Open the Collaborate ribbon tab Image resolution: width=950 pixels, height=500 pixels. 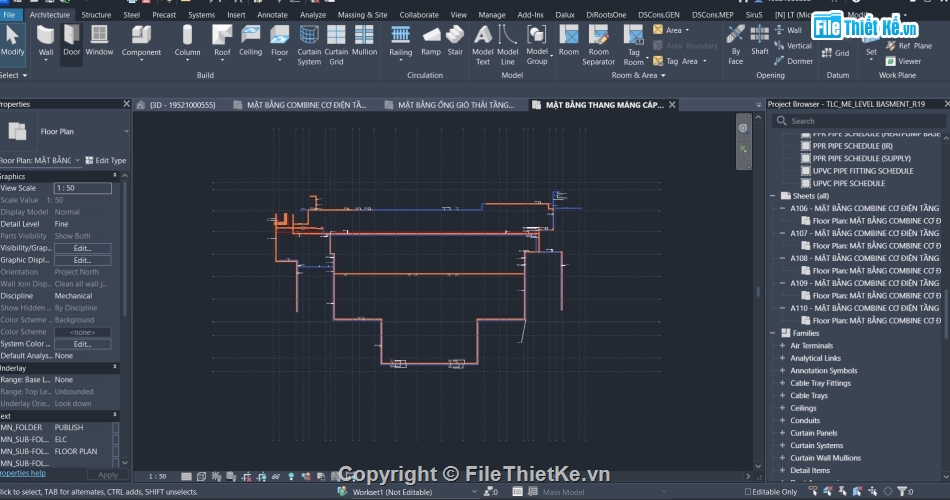point(419,15)
